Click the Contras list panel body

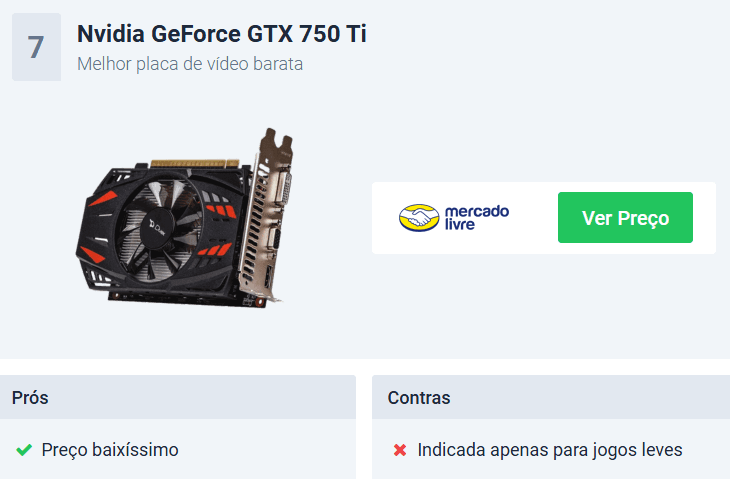pyautogui.click(x=551, y=449)
